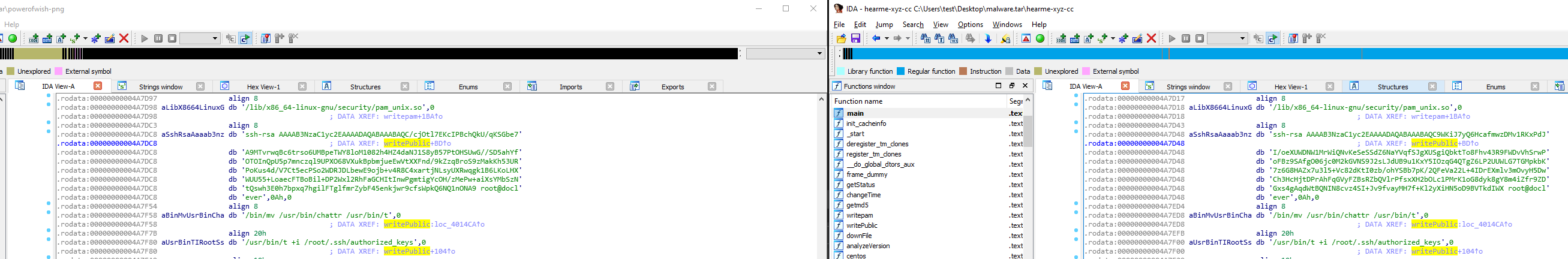The image size is (1568, 259).
Task: Open the Search menu
Action: [x=913, y=25]
